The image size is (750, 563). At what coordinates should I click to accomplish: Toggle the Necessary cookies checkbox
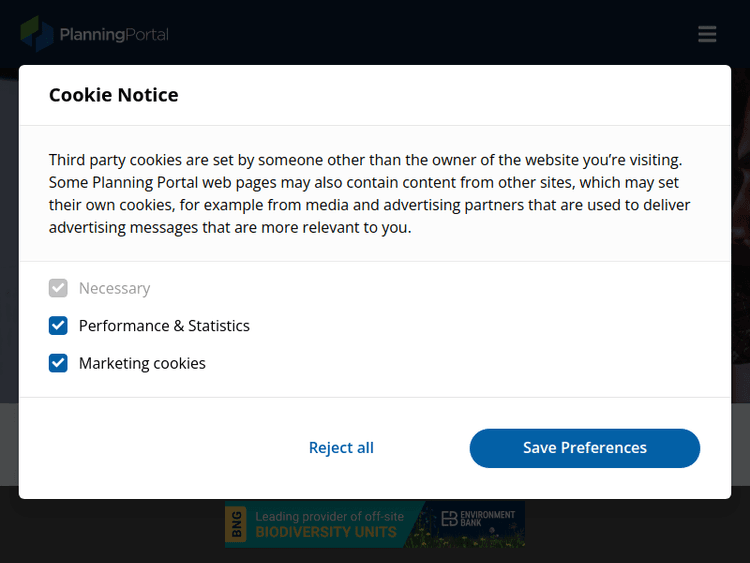pyautogui.click(x=58, y=288)
